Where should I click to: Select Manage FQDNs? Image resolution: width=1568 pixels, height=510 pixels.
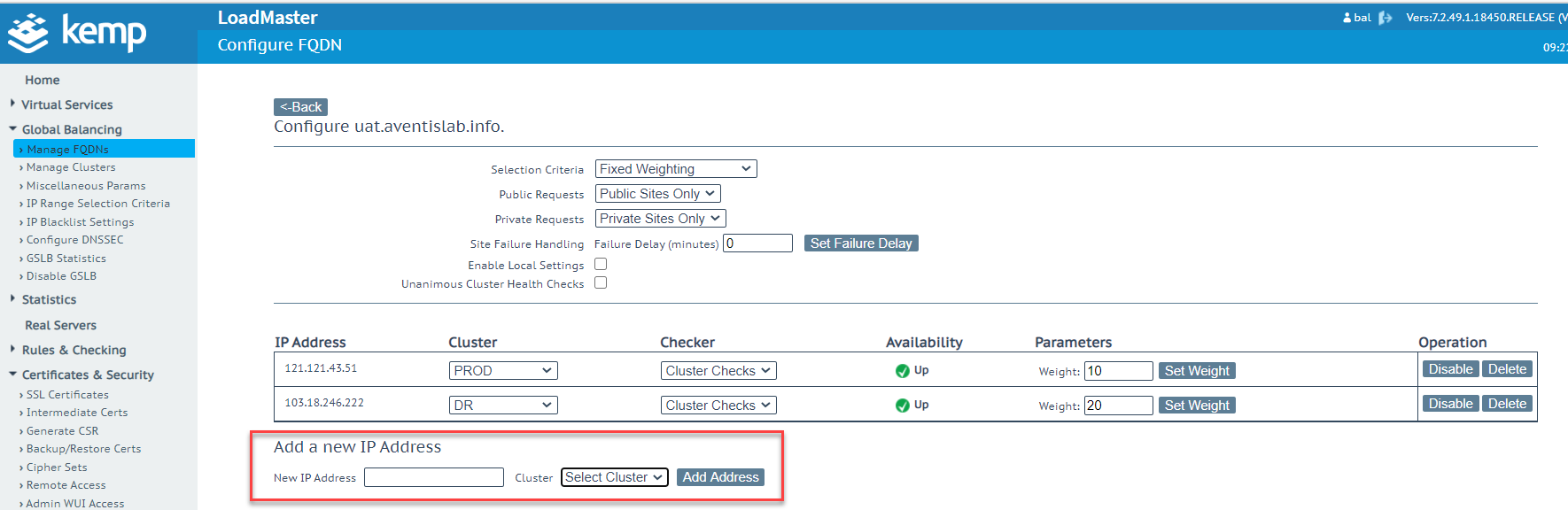coord(104,149)
